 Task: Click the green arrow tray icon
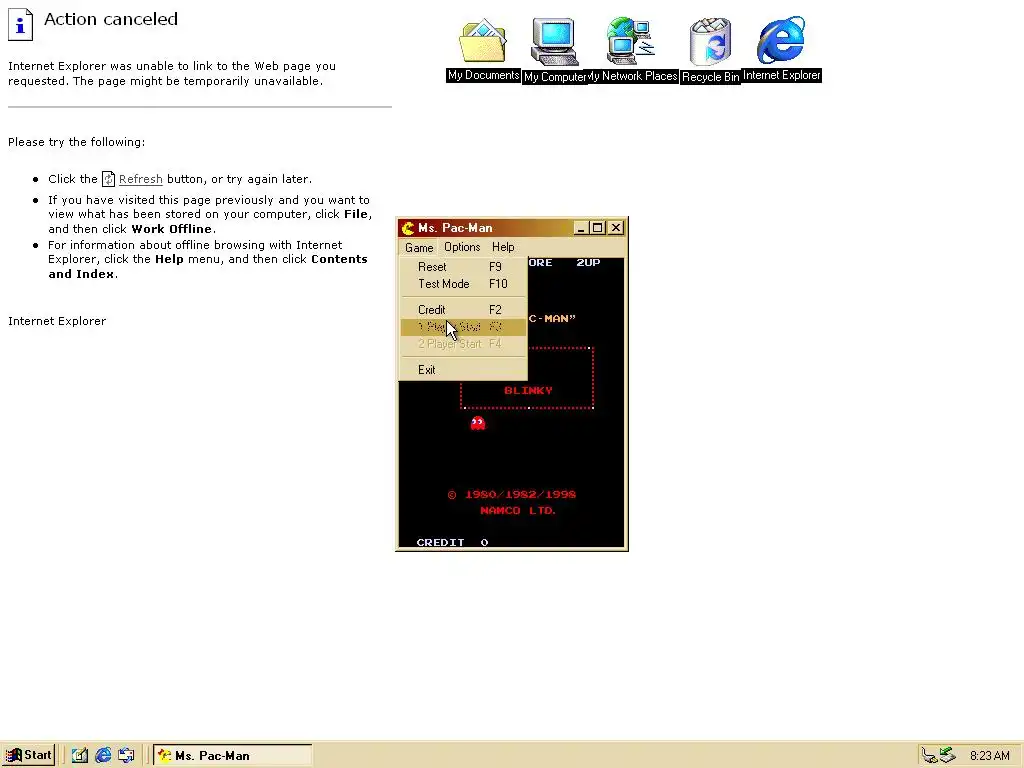click(x=948, y=756)
